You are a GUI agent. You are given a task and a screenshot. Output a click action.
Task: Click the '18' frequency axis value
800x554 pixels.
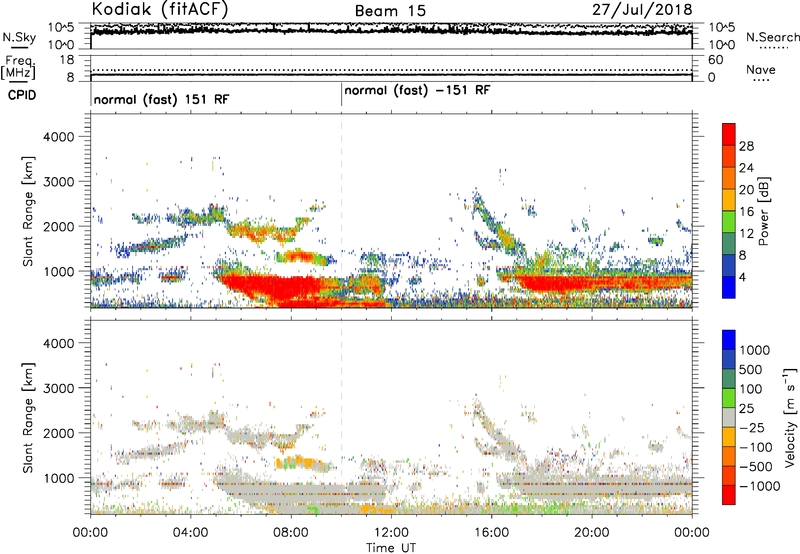point(67,60)
